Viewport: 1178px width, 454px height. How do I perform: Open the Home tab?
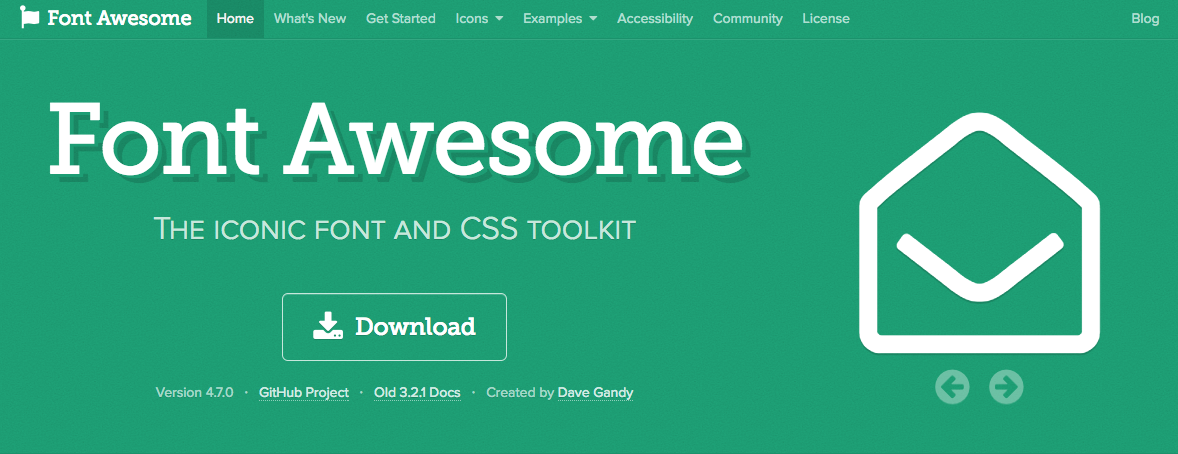click(235, 19)
